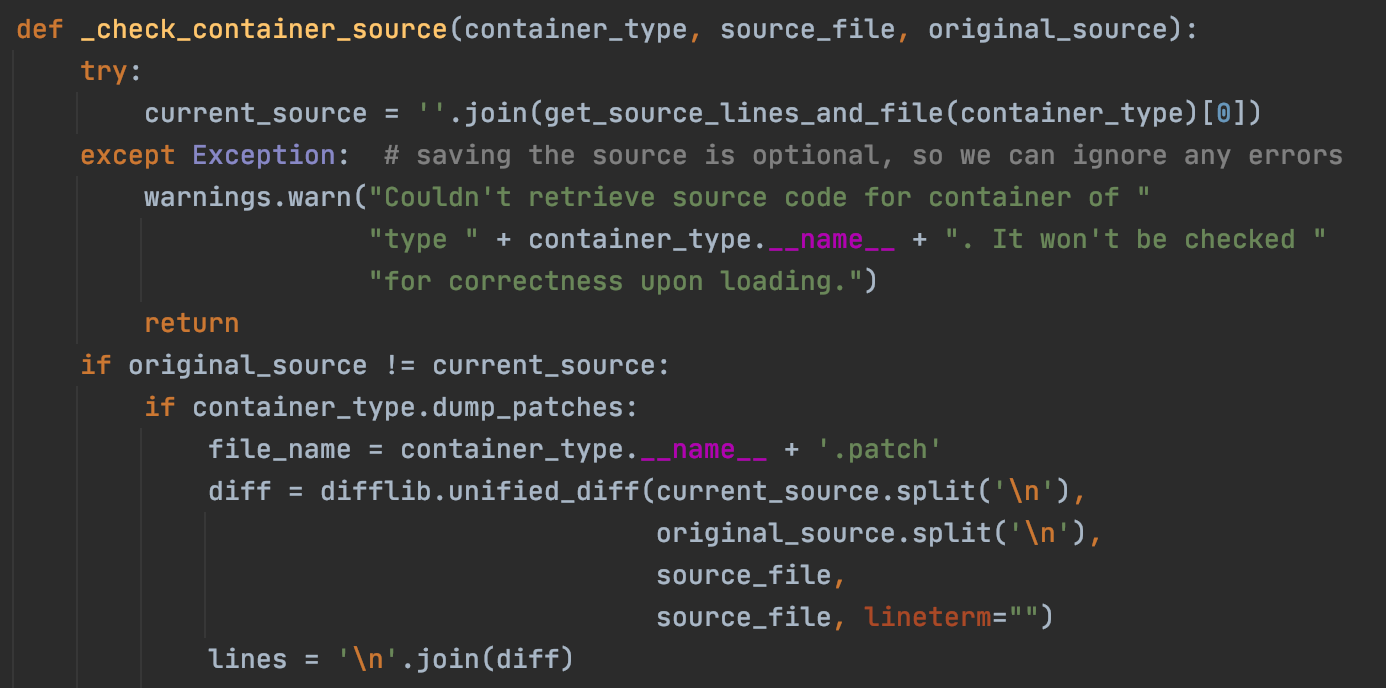The width and height of the screenshot is (1386, 688).
Task: Click the return keyword
Action: click(x=192, y=323)
